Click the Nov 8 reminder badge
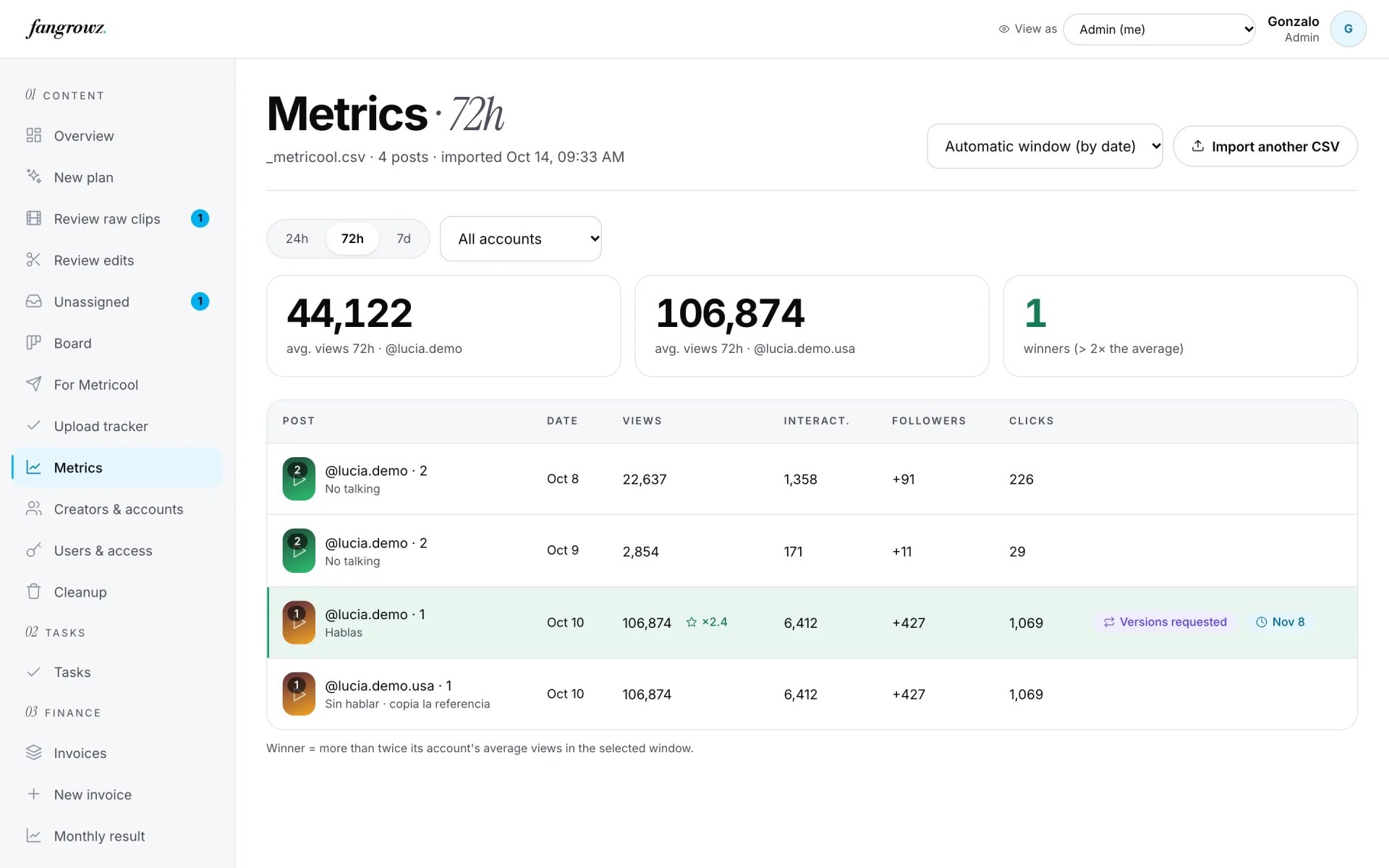1389x868 pixels. click(x=1280, y=622)
